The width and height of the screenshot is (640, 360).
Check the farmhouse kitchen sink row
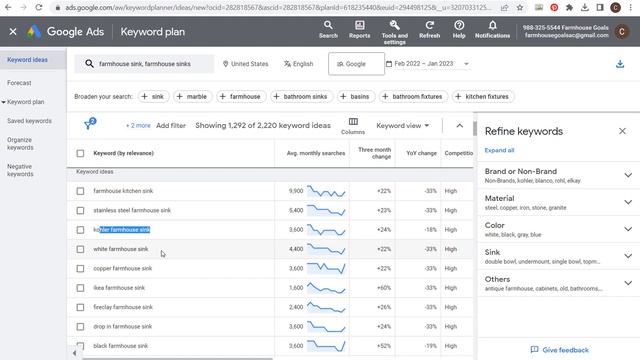coord(80,191)
